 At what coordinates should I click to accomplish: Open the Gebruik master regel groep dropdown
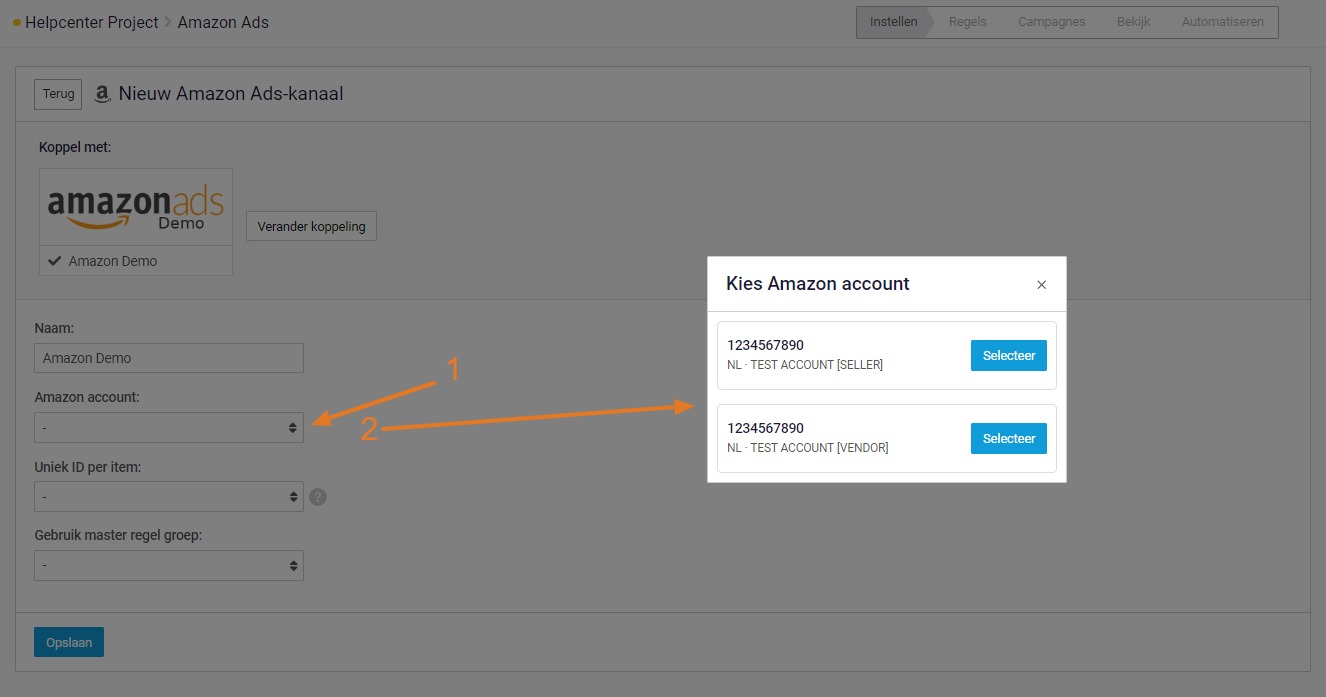[169, 565]
